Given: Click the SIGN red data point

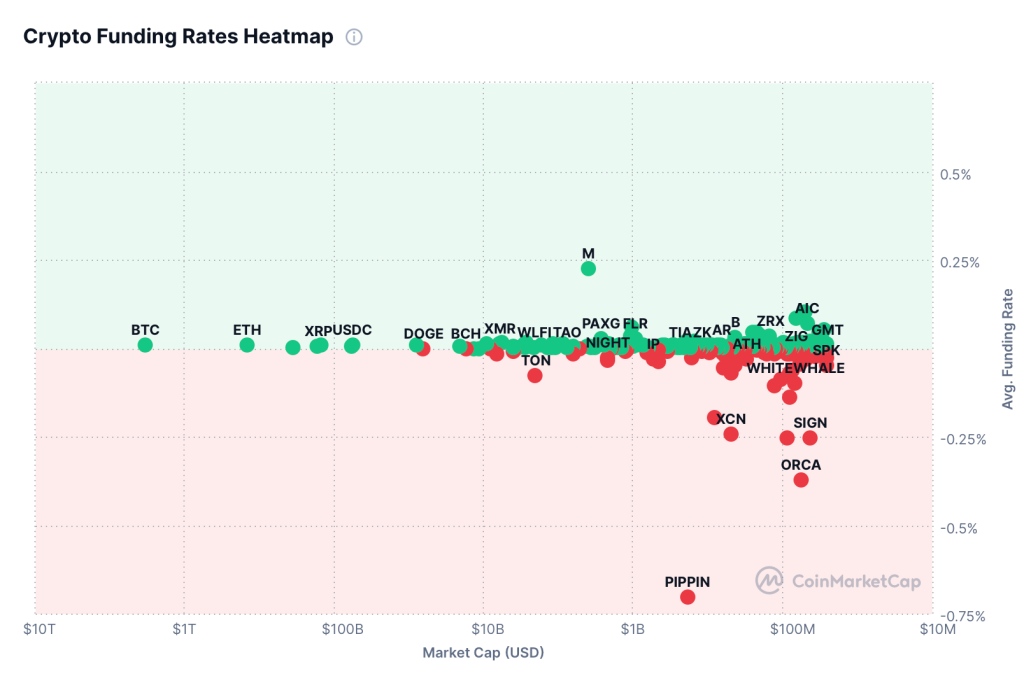Looking at the screenshot, I should [810, 438].
